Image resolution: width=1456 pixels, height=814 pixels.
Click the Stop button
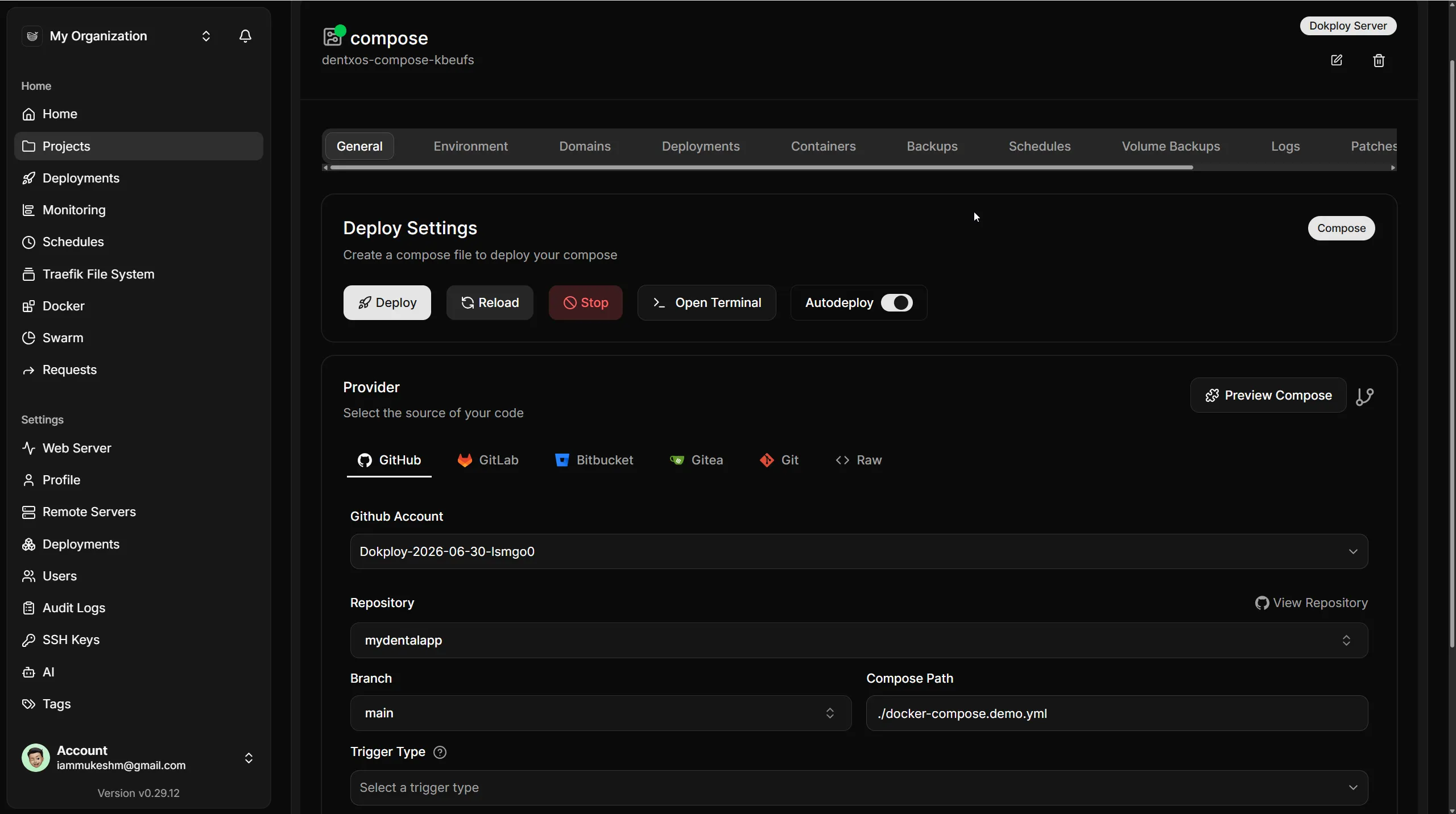[586, 302]
